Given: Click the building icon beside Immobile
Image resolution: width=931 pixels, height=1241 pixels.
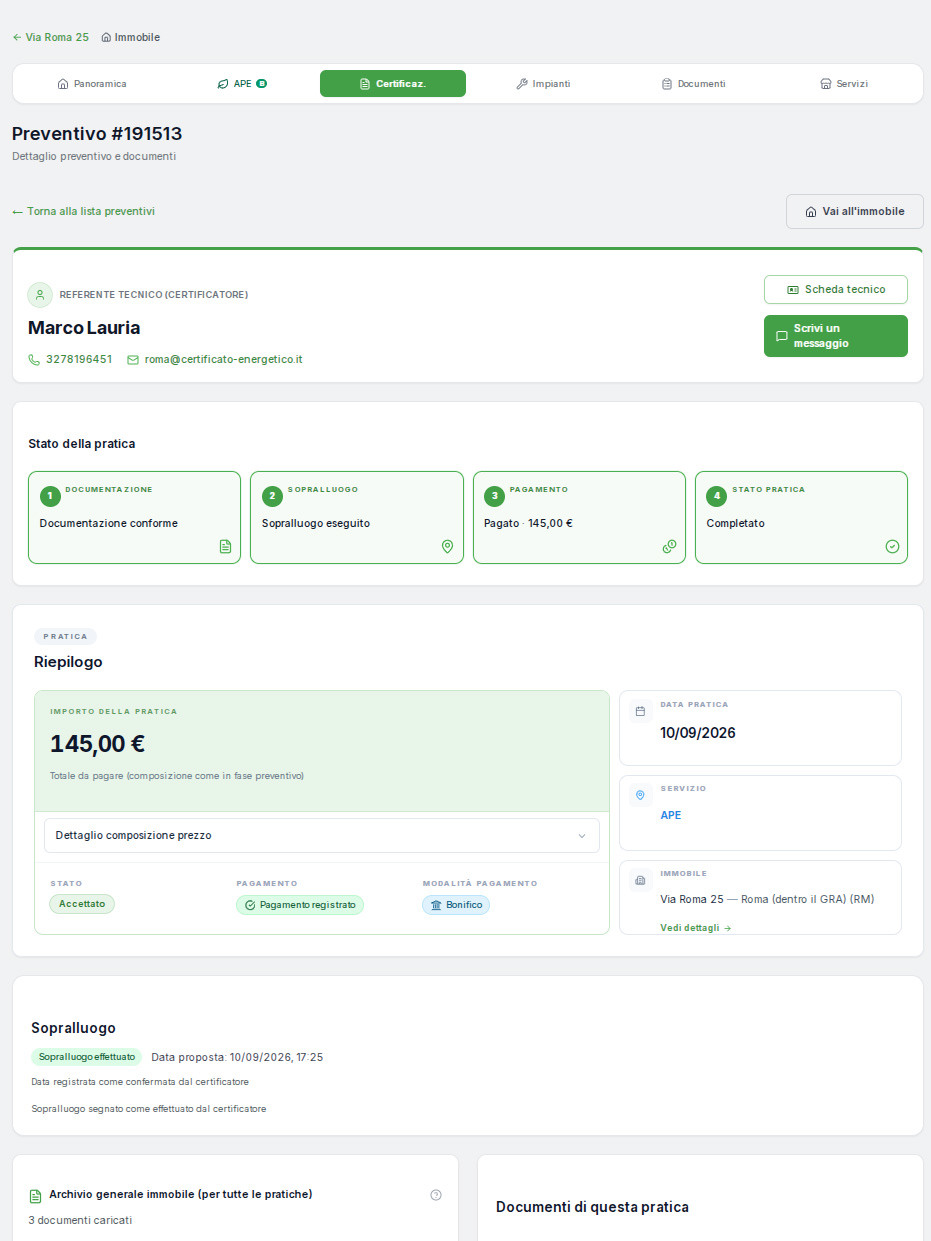Looking at the screenshot, I should tap(640, 880).
